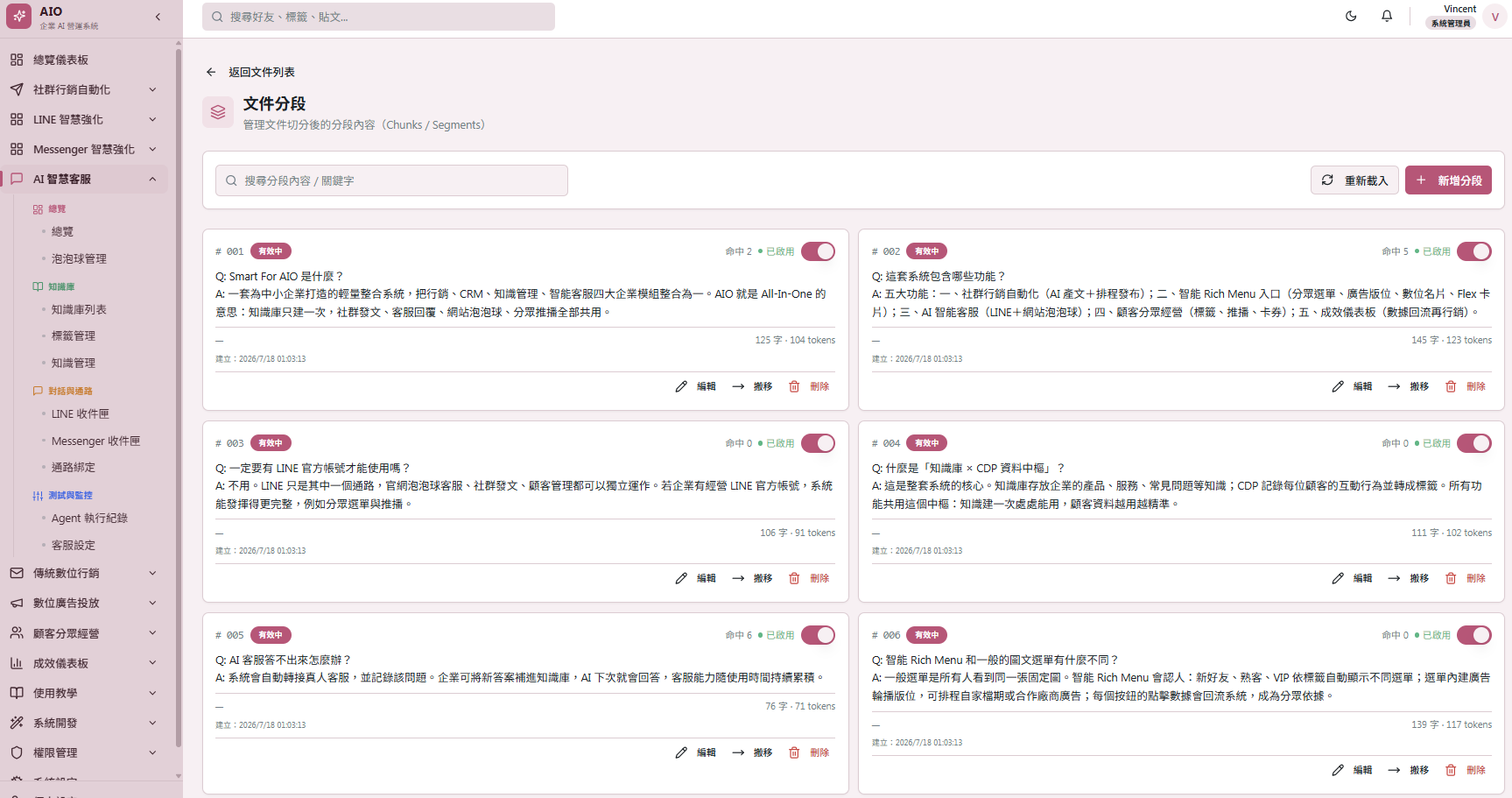The image size is (1512, 798).
Task: Open 泡泡球管理 submenu item
Action: click(x=79, y=258)
